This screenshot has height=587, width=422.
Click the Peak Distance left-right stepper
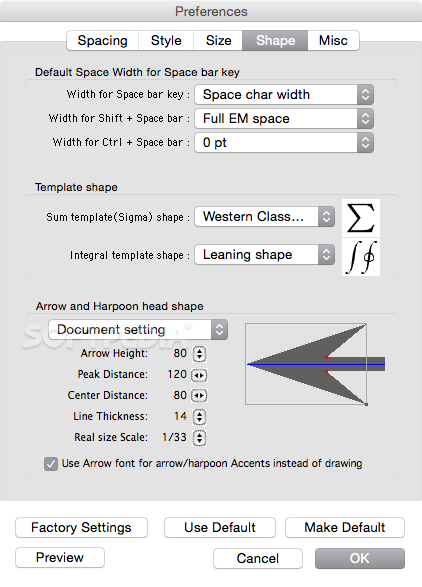point(199,375)
